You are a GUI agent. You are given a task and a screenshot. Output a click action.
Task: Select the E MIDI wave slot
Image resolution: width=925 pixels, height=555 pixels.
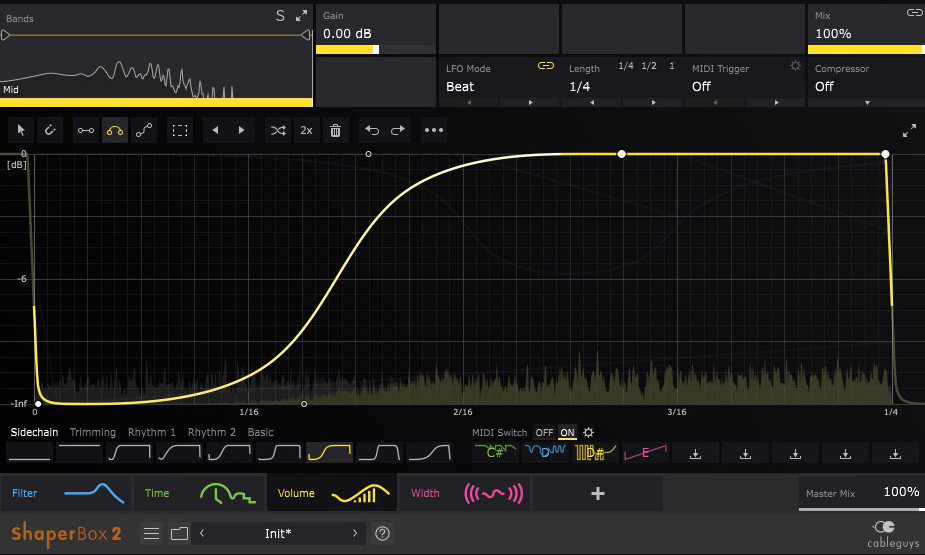coord(645,452)
